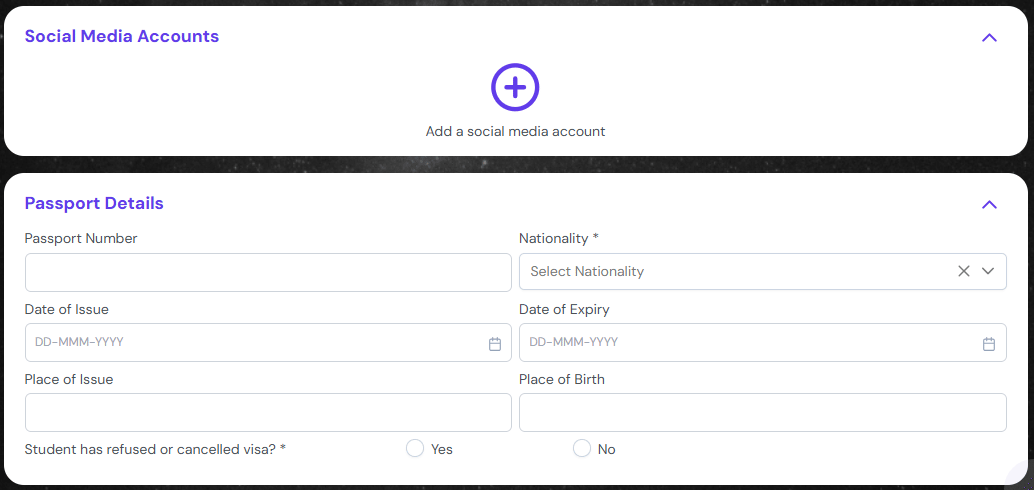Collapse the Passport Details section chevron

point(989,205)
